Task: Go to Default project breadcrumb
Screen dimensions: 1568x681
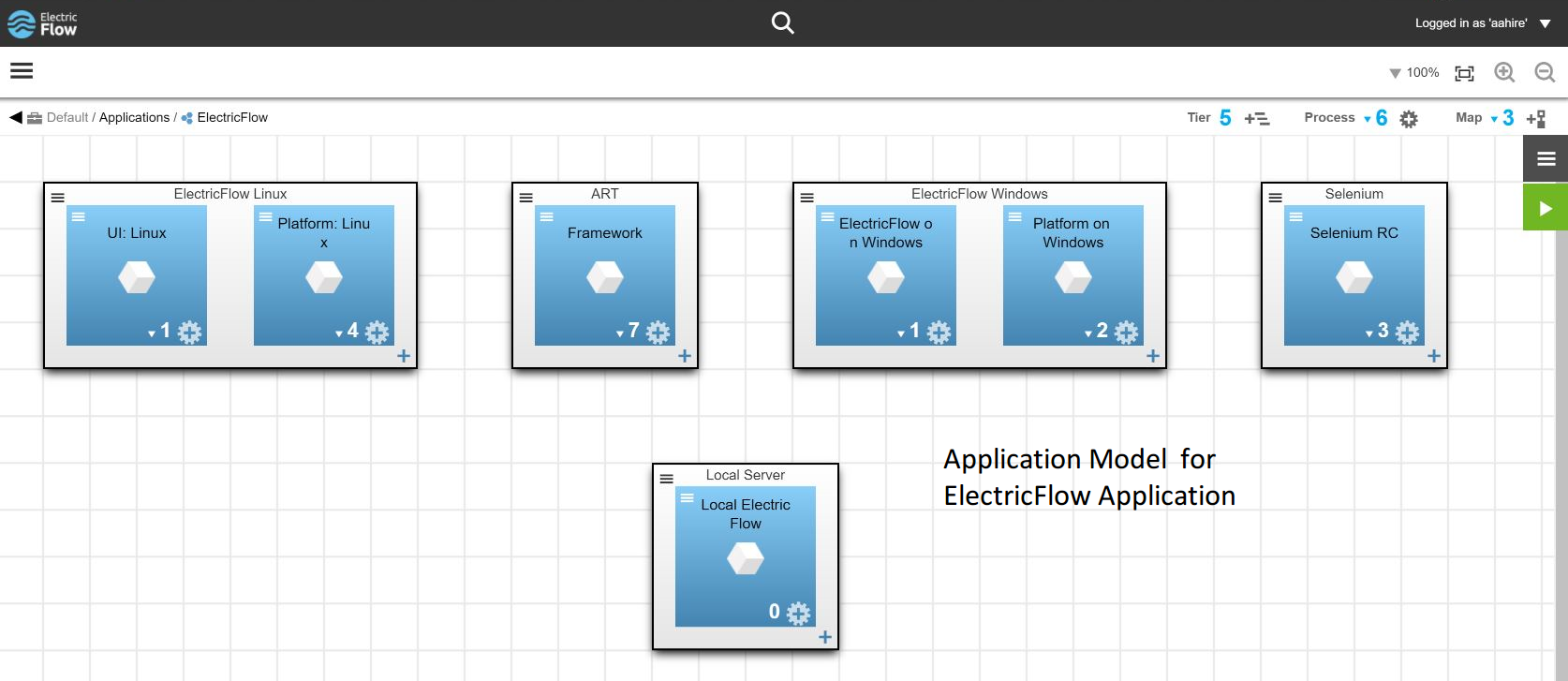Action: pos(67,117)
